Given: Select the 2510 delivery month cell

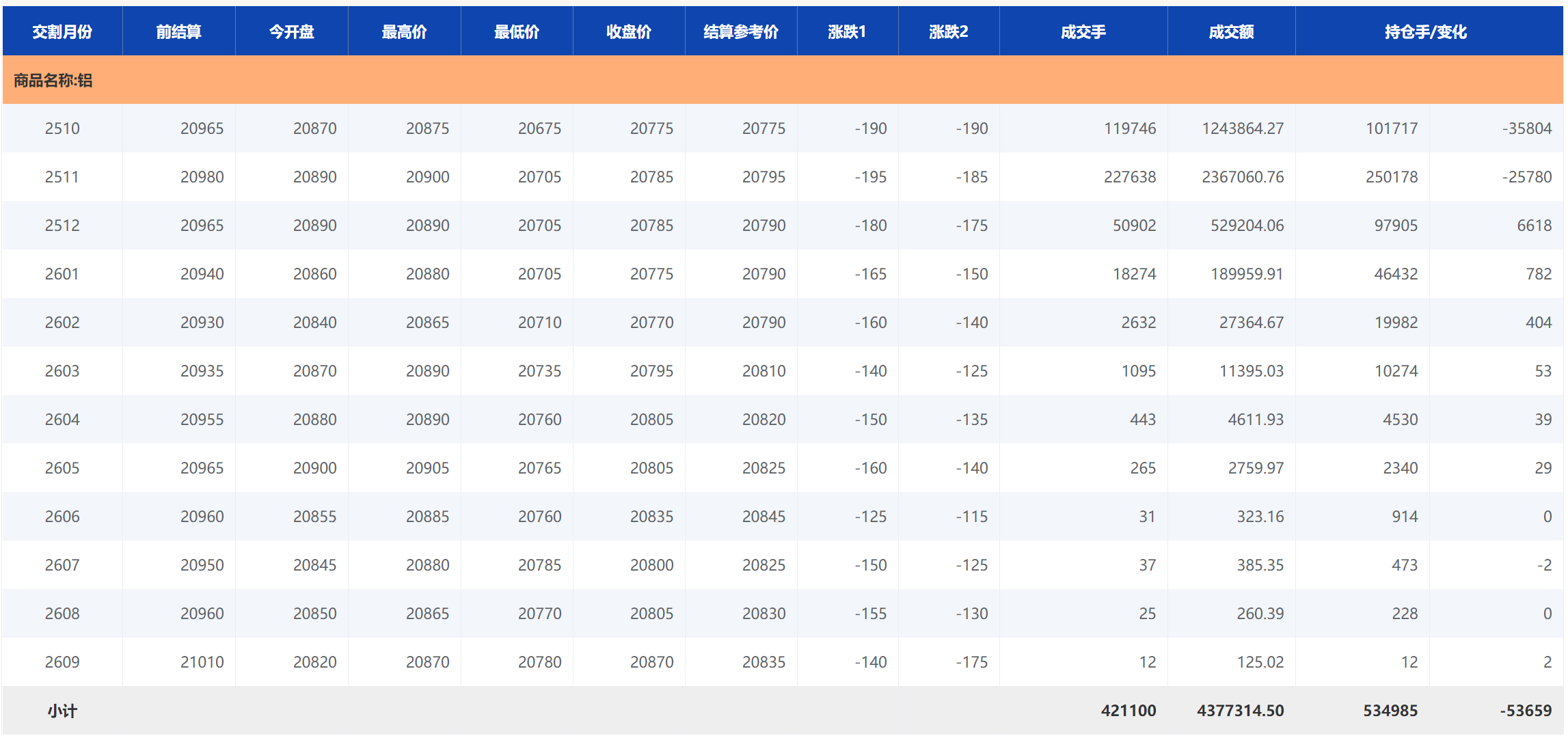Looking at the screenshot, I should [62, 128].
